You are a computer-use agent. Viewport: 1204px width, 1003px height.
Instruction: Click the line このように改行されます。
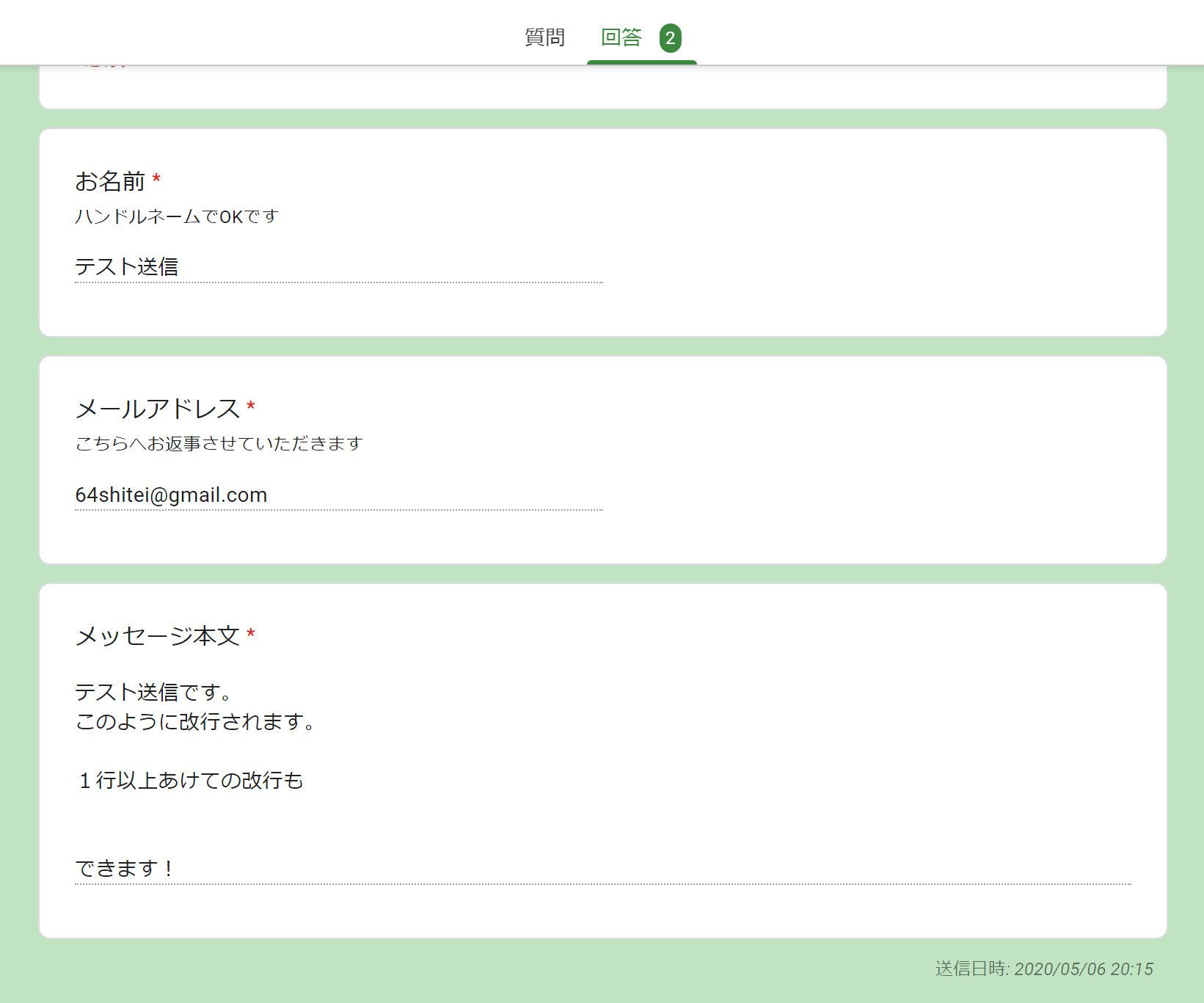195,722
